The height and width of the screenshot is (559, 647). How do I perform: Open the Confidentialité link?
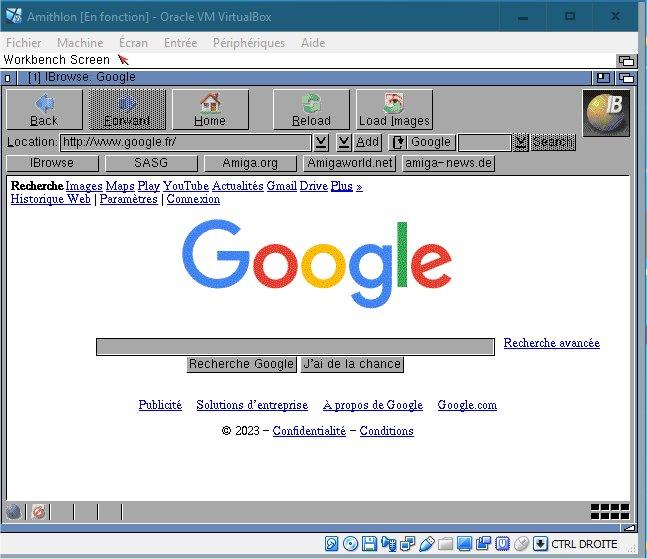click(309, 431)
